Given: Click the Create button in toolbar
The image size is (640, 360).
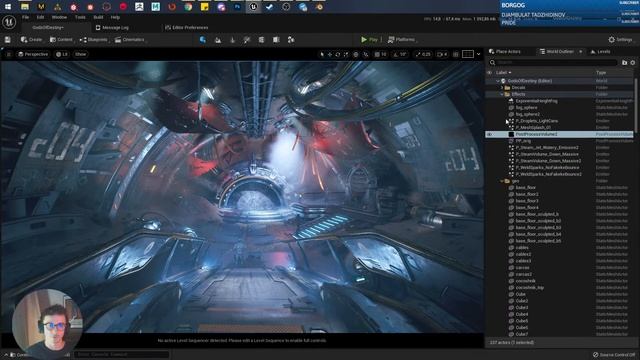Looking at the screenshot, I should click(x=31, y=40).
